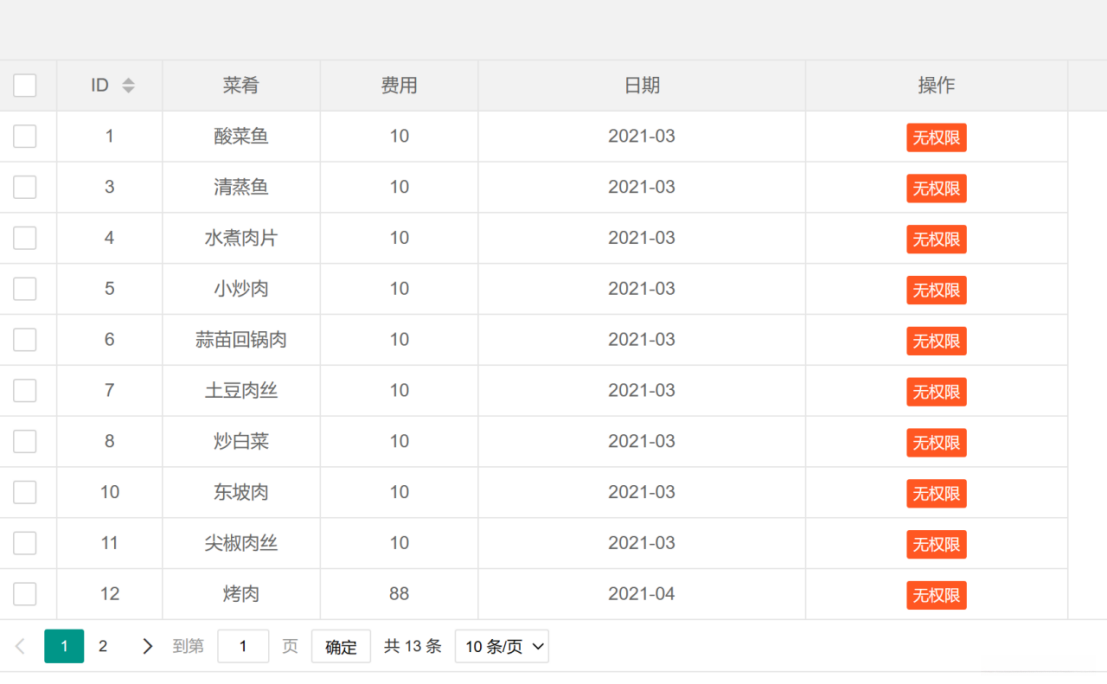
Task: Click the 费用 column header
Action: (x=399, y=85)
